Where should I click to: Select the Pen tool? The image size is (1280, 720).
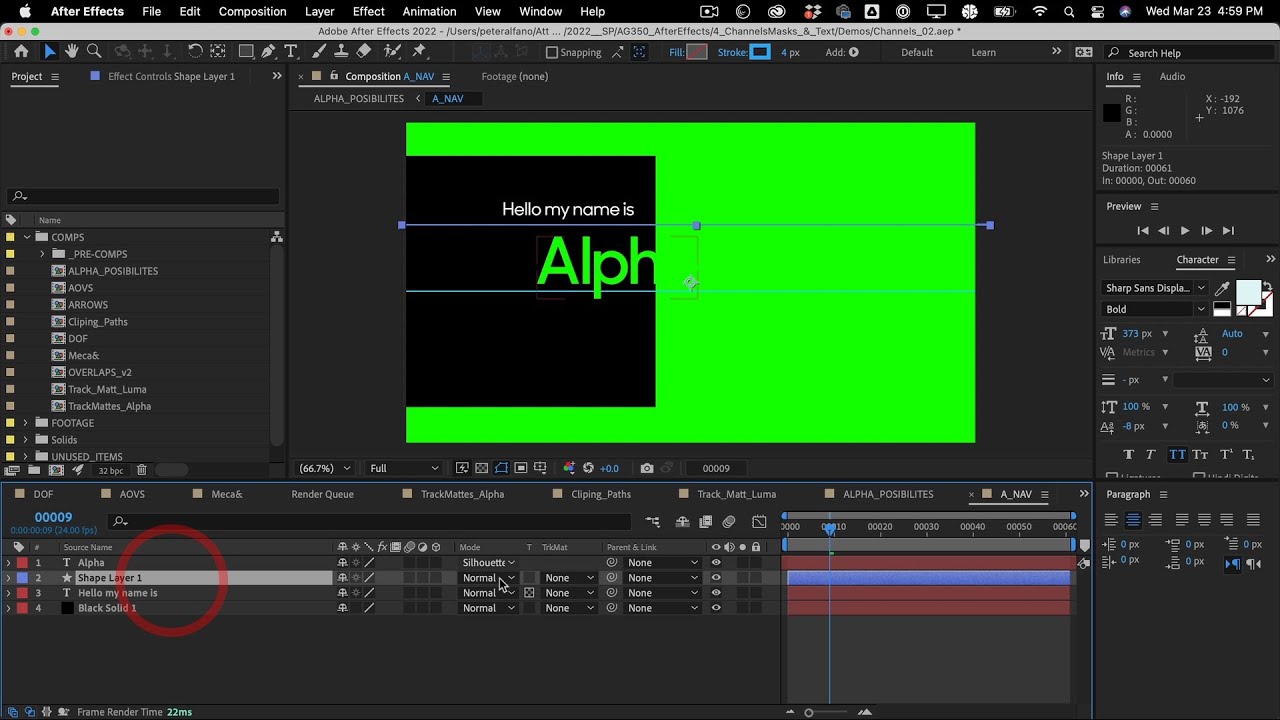pos(269,52)
